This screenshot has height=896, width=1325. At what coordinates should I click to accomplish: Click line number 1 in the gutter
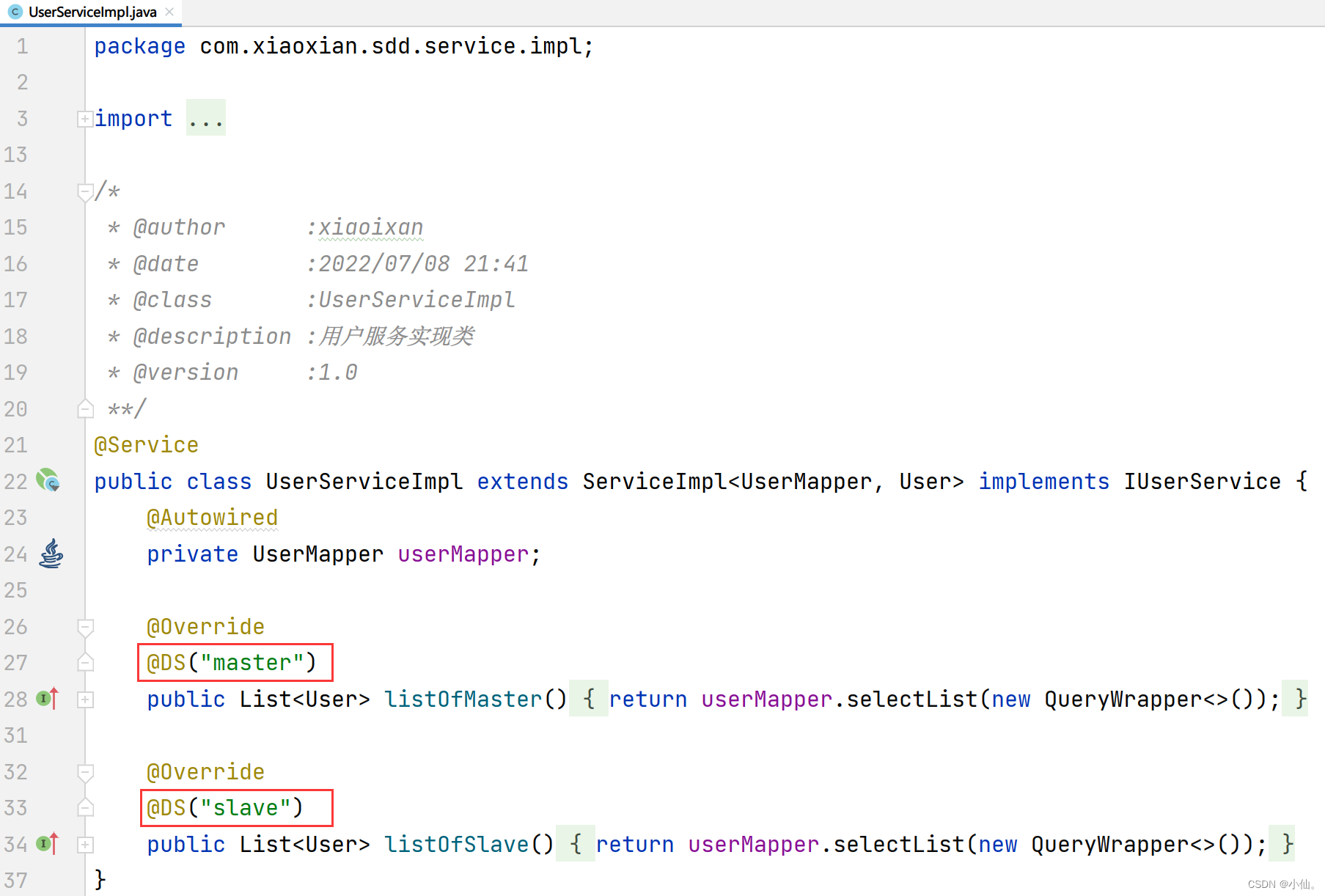point(22,46)
